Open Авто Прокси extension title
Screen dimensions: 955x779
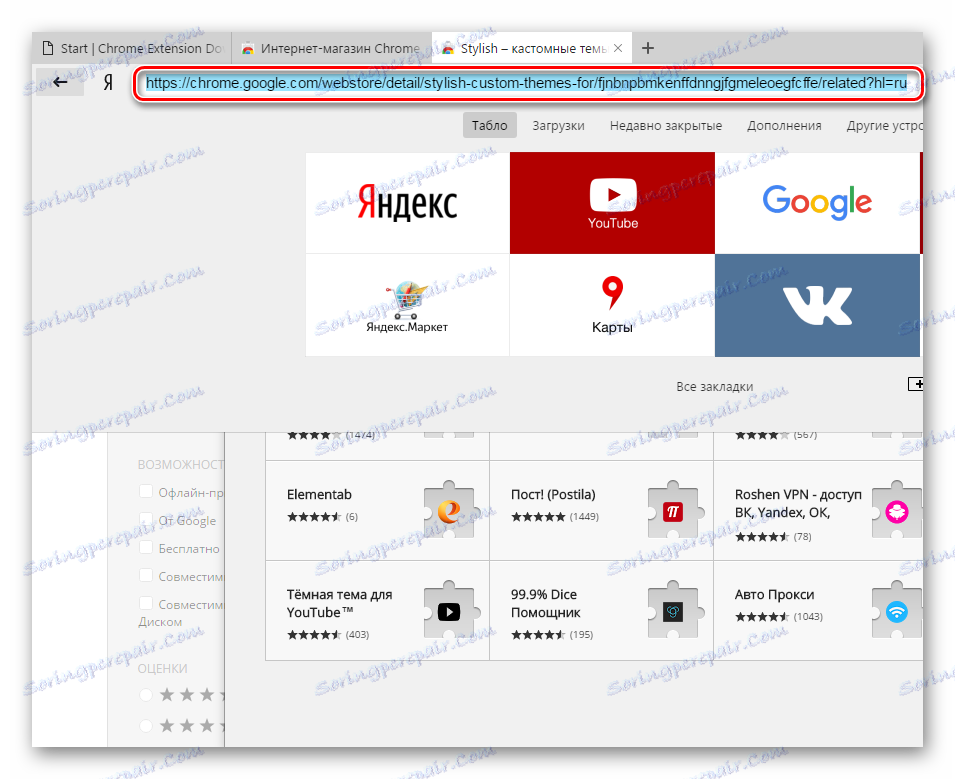(774, 594)
